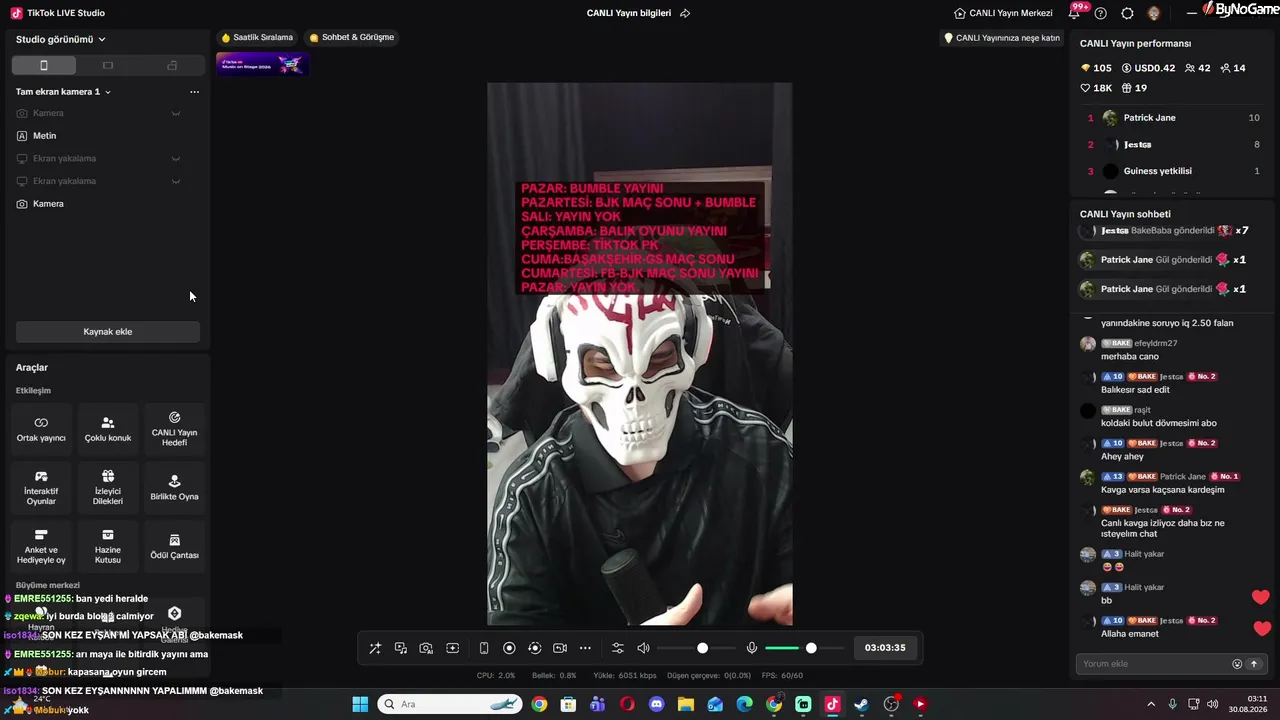Open Steam from the taskbar
This screenshot has width=1280, height=720.
click(861, 704)
